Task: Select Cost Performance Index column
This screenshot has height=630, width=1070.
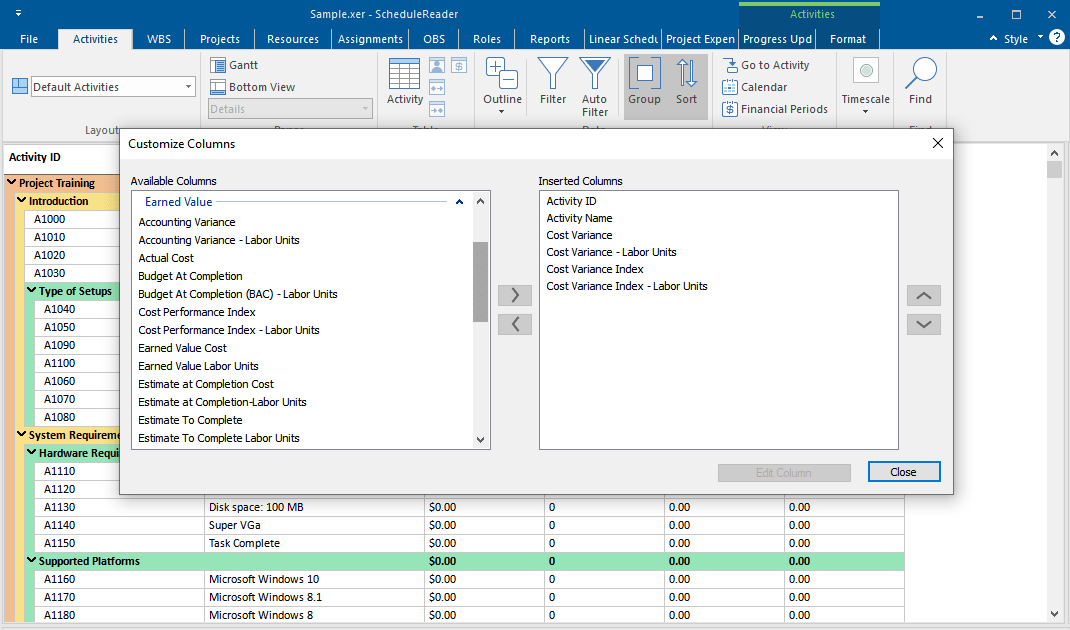Action: [197, 312]
